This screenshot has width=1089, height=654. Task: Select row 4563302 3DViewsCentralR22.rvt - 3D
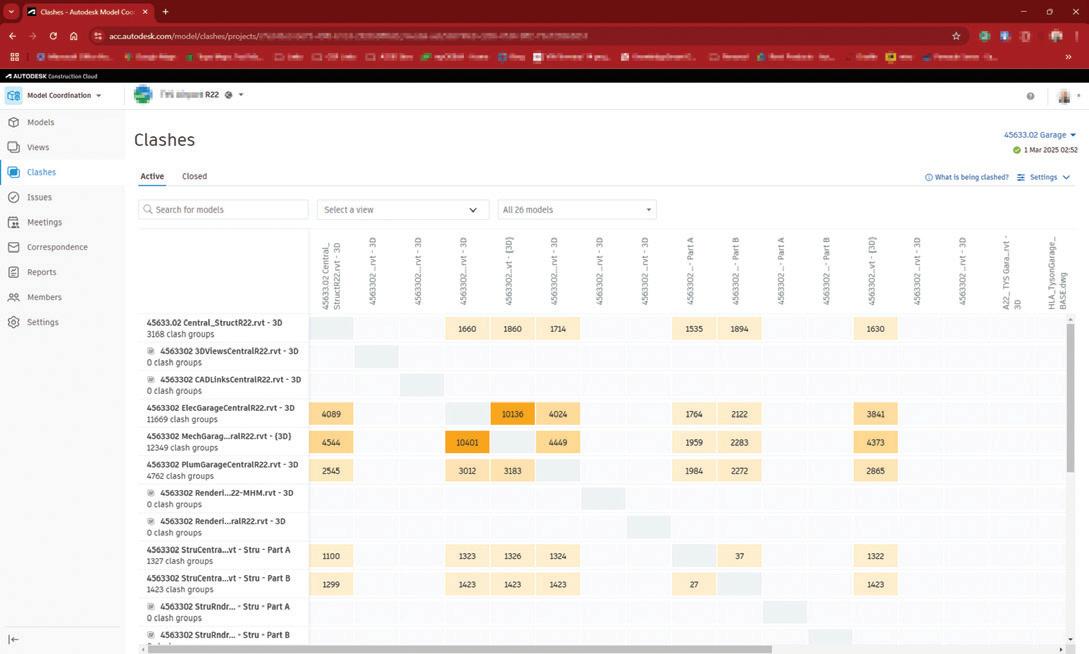tap(223, 357)
